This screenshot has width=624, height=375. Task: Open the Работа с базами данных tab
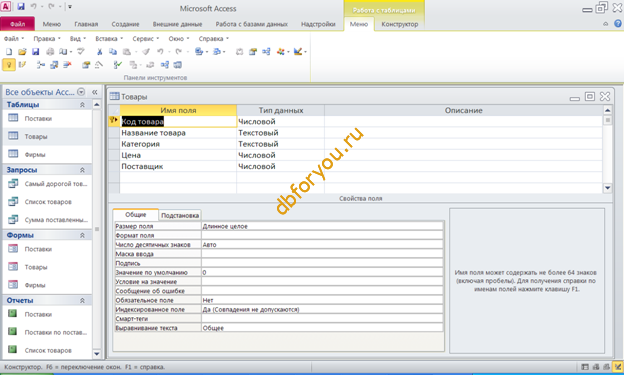[x=252, y=24]
